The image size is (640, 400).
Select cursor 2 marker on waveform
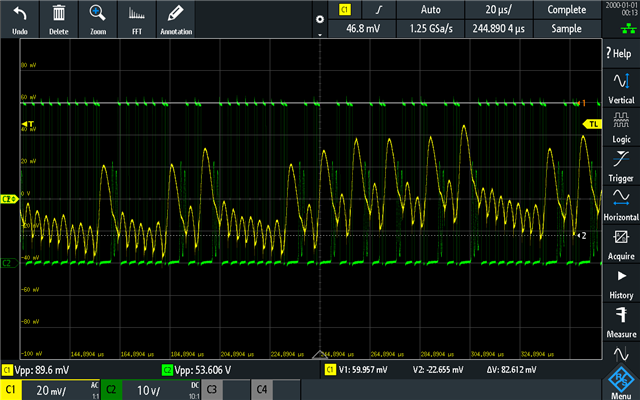[x=582, y=236]
